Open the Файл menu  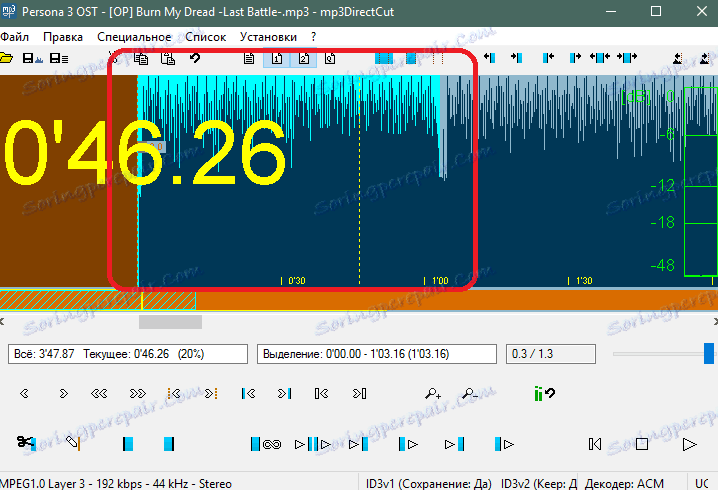[14, 37]
